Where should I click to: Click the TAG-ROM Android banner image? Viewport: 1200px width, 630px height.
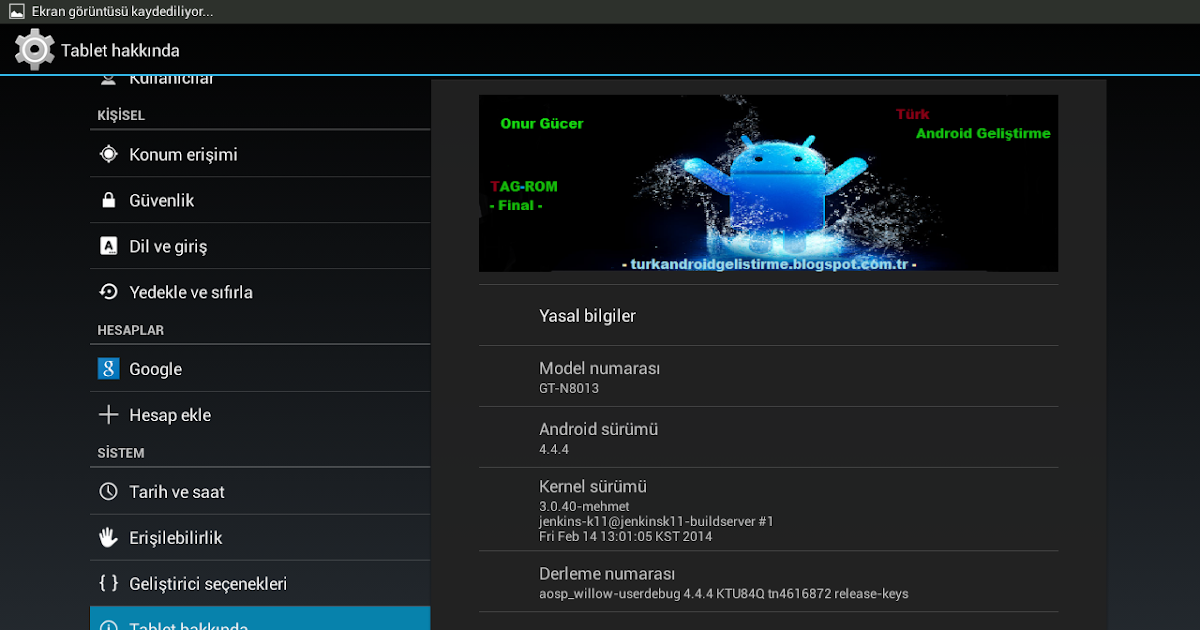point(768,183)
